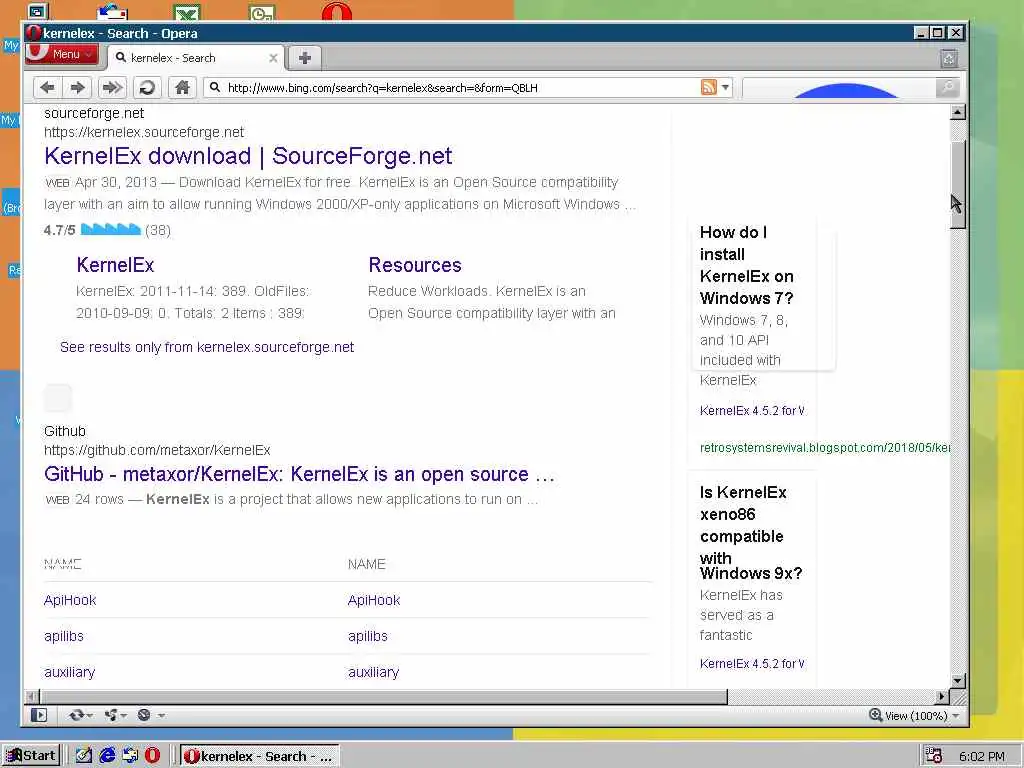This screenshot has height=768, width=1024.
Task: Click the Task Scheduler tray icon
Action: (934, 756)
